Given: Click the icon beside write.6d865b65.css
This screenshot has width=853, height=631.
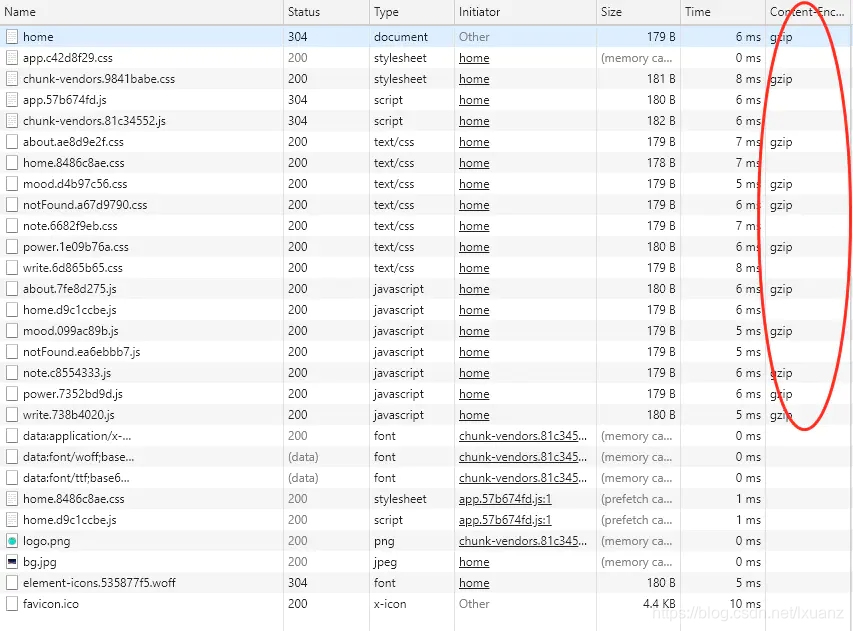Looking at the screenshot, I should (11, 268).
